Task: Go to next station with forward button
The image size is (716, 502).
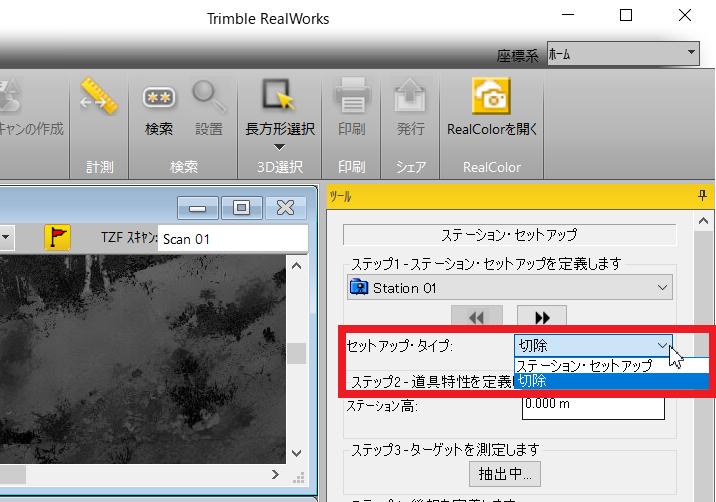Action: click(542, 317)
